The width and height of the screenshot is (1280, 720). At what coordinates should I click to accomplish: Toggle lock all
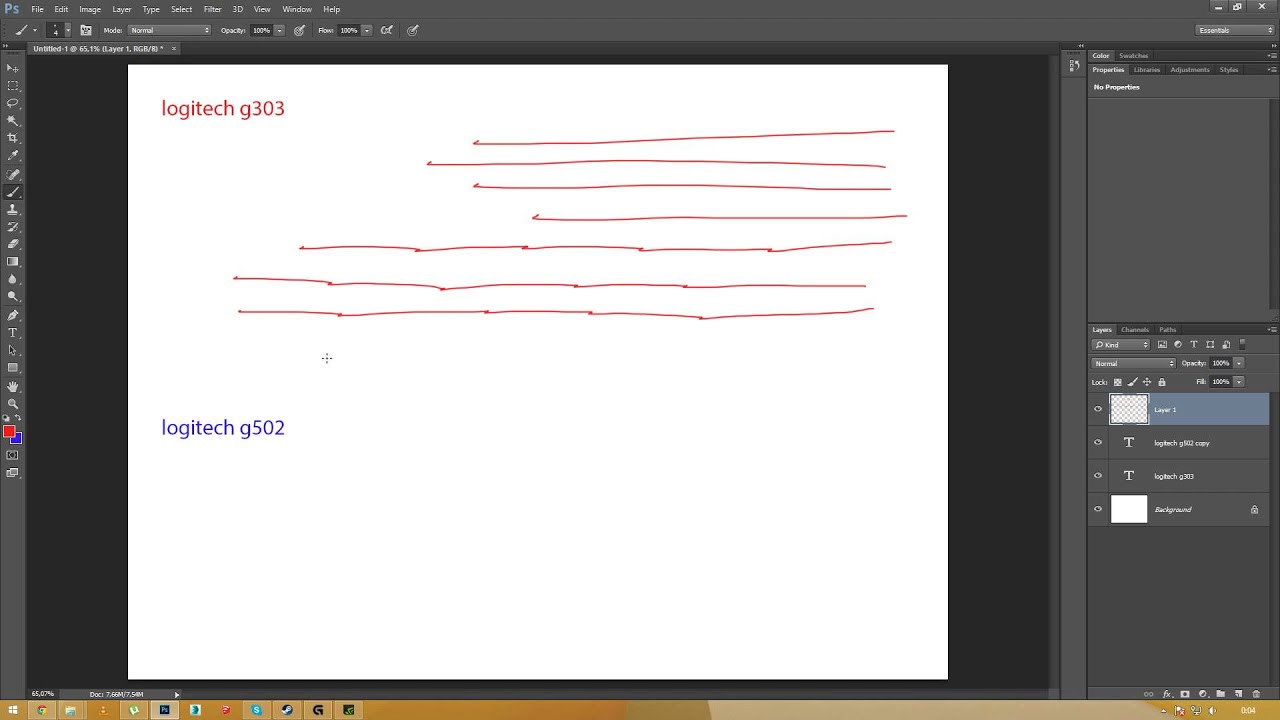[1162, 382]
